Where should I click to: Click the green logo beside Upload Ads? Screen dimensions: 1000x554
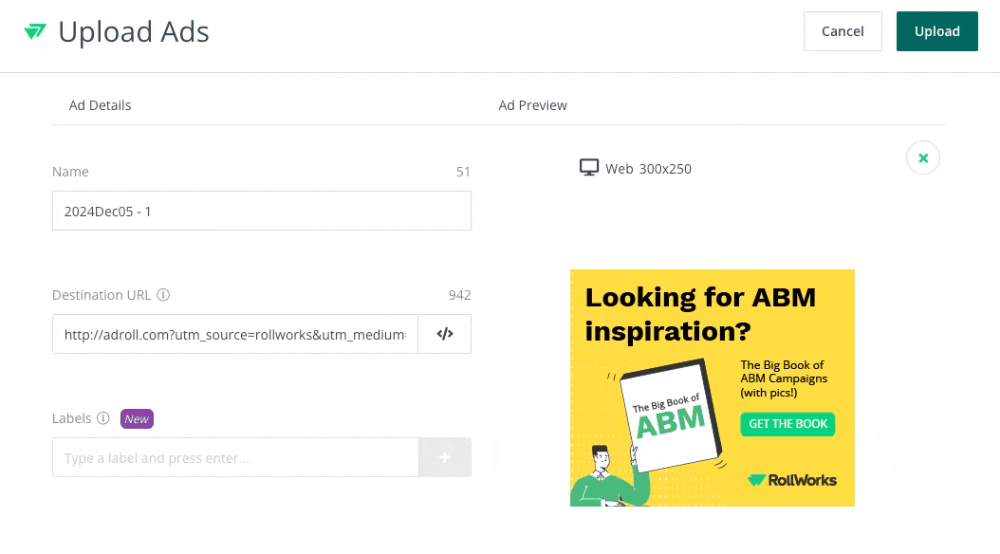tap(35, 32)
